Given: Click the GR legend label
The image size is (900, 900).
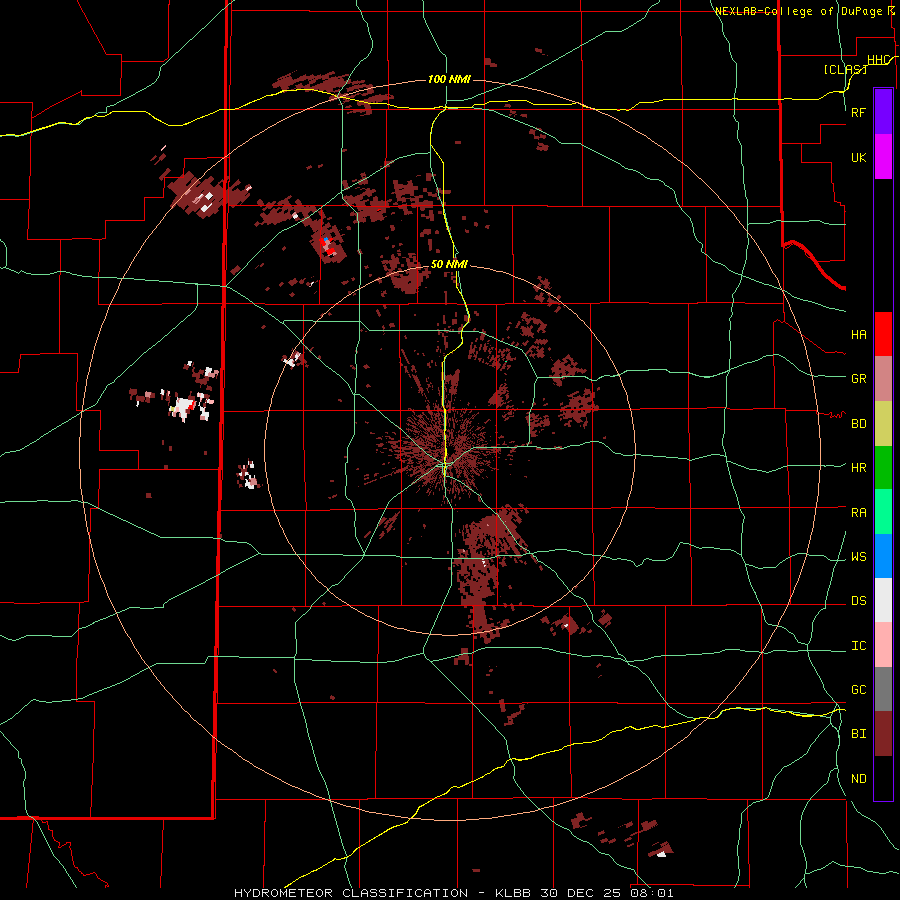Looking at the screenshot, I should tap(859, 378).
